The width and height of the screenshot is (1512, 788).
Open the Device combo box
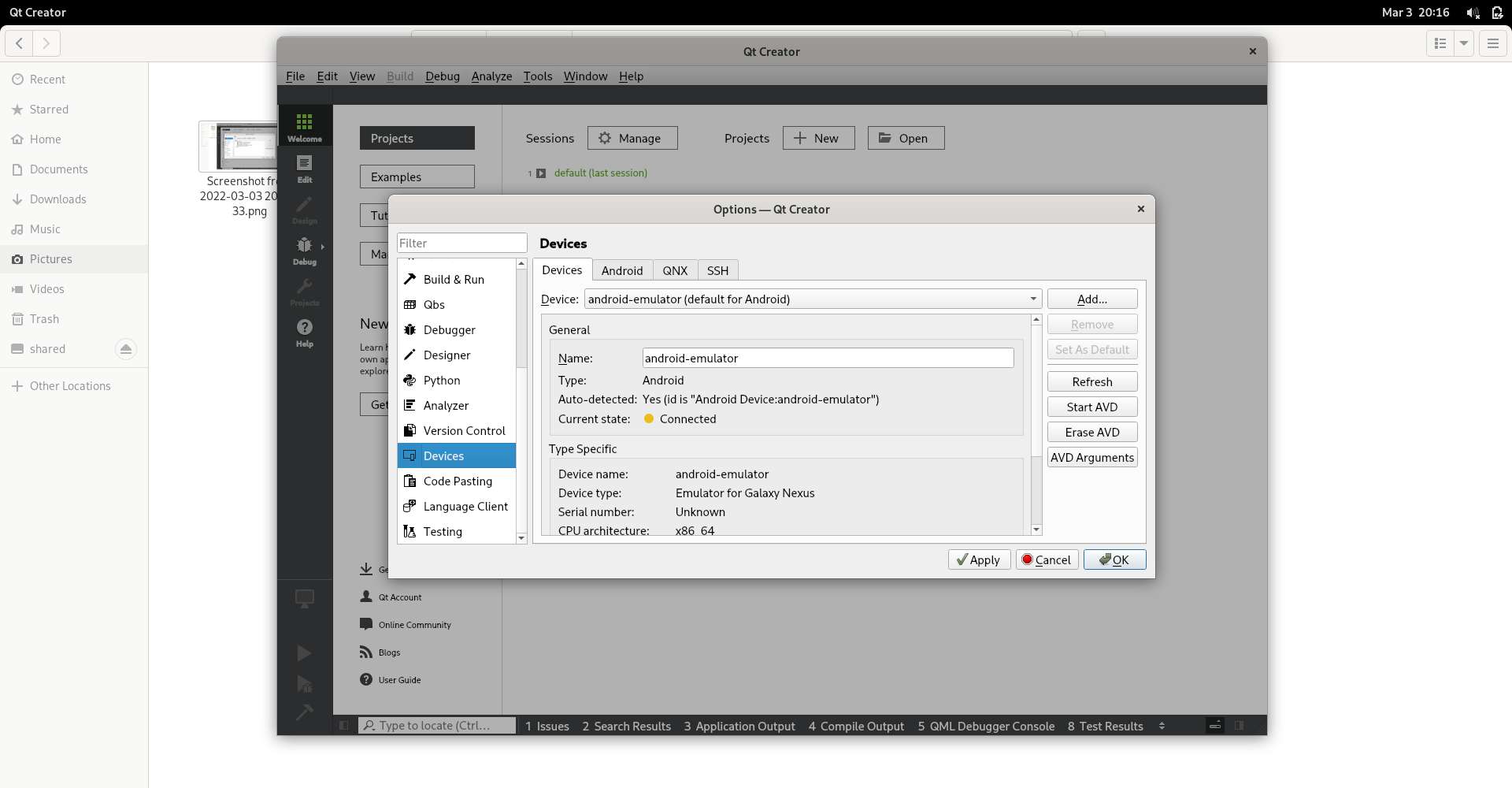pyautogui.click(x=813, y=299)
